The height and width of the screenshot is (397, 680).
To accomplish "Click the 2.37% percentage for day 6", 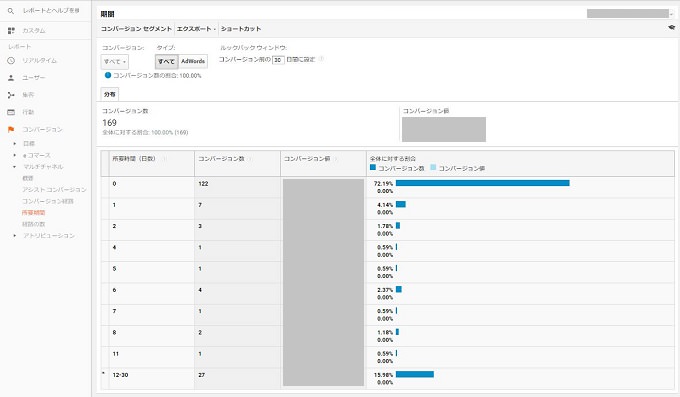I will tap(385, 290).
